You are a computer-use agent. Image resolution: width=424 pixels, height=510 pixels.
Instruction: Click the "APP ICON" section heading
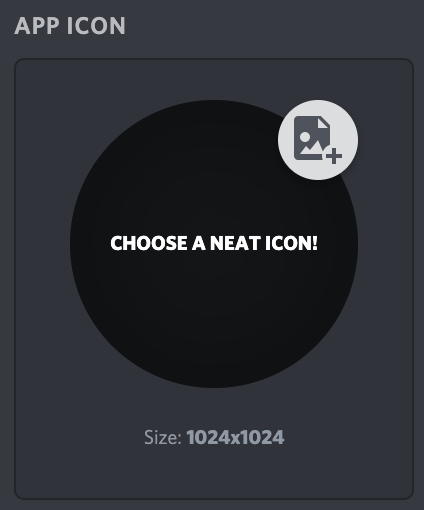pyautogui.click(x=70, y=26)
